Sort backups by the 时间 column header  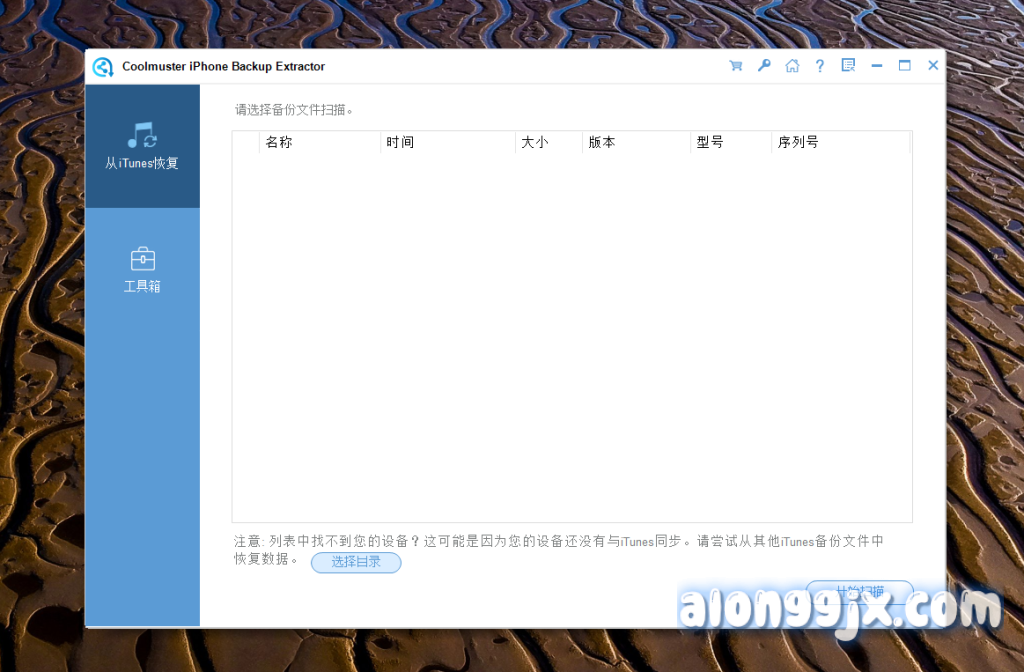tap(447, 142)
